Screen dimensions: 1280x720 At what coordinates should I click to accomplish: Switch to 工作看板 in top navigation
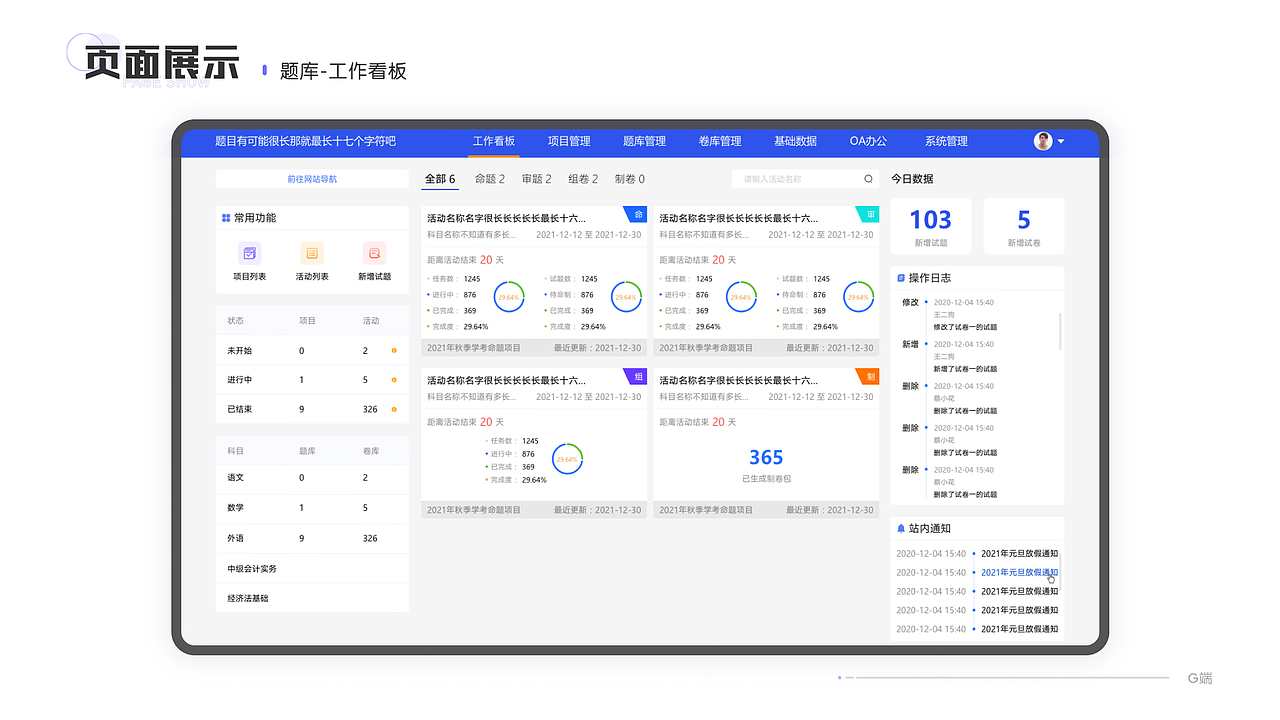pos(494,141)
